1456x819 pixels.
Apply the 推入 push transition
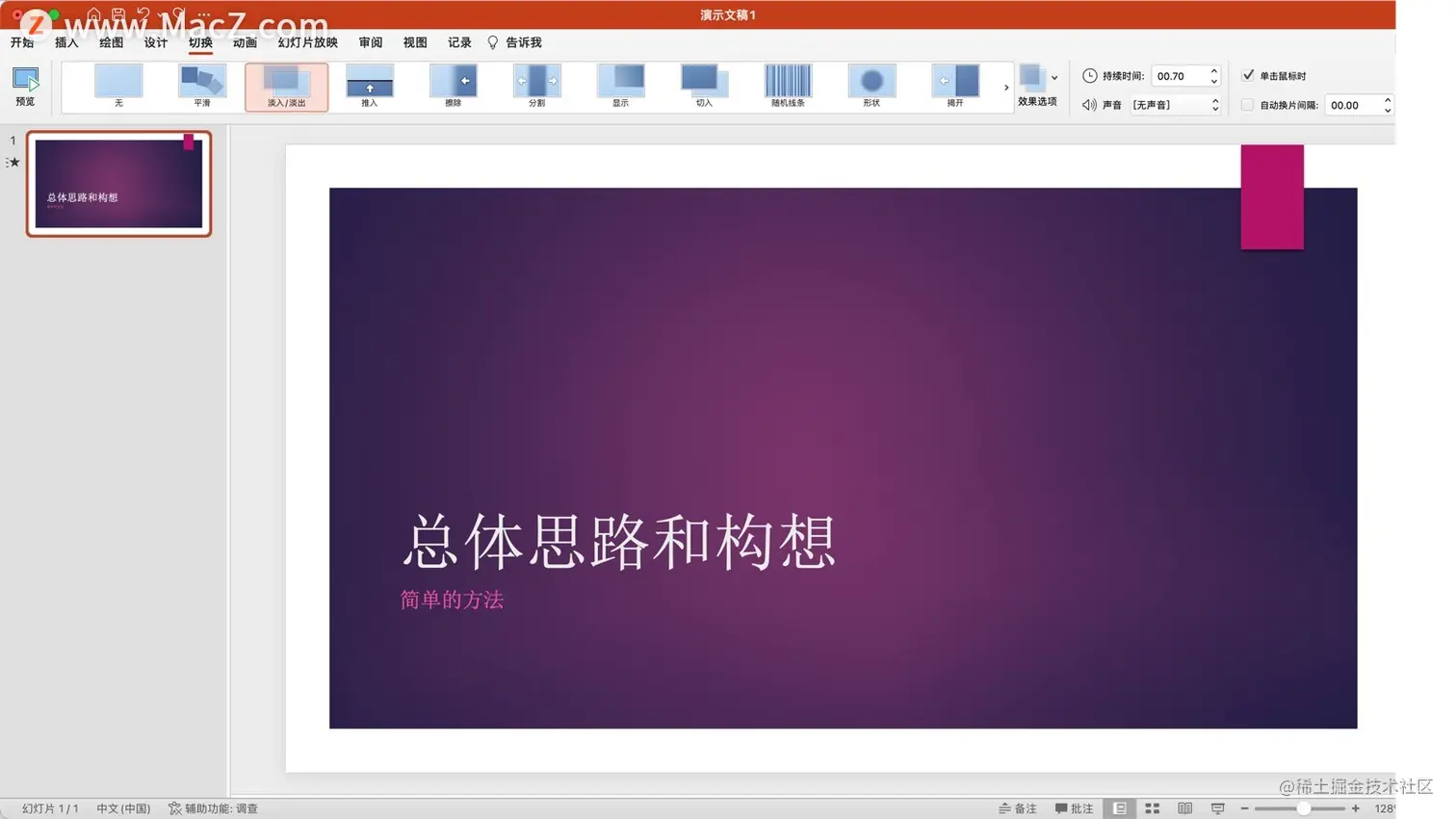(x=370, y=86)
